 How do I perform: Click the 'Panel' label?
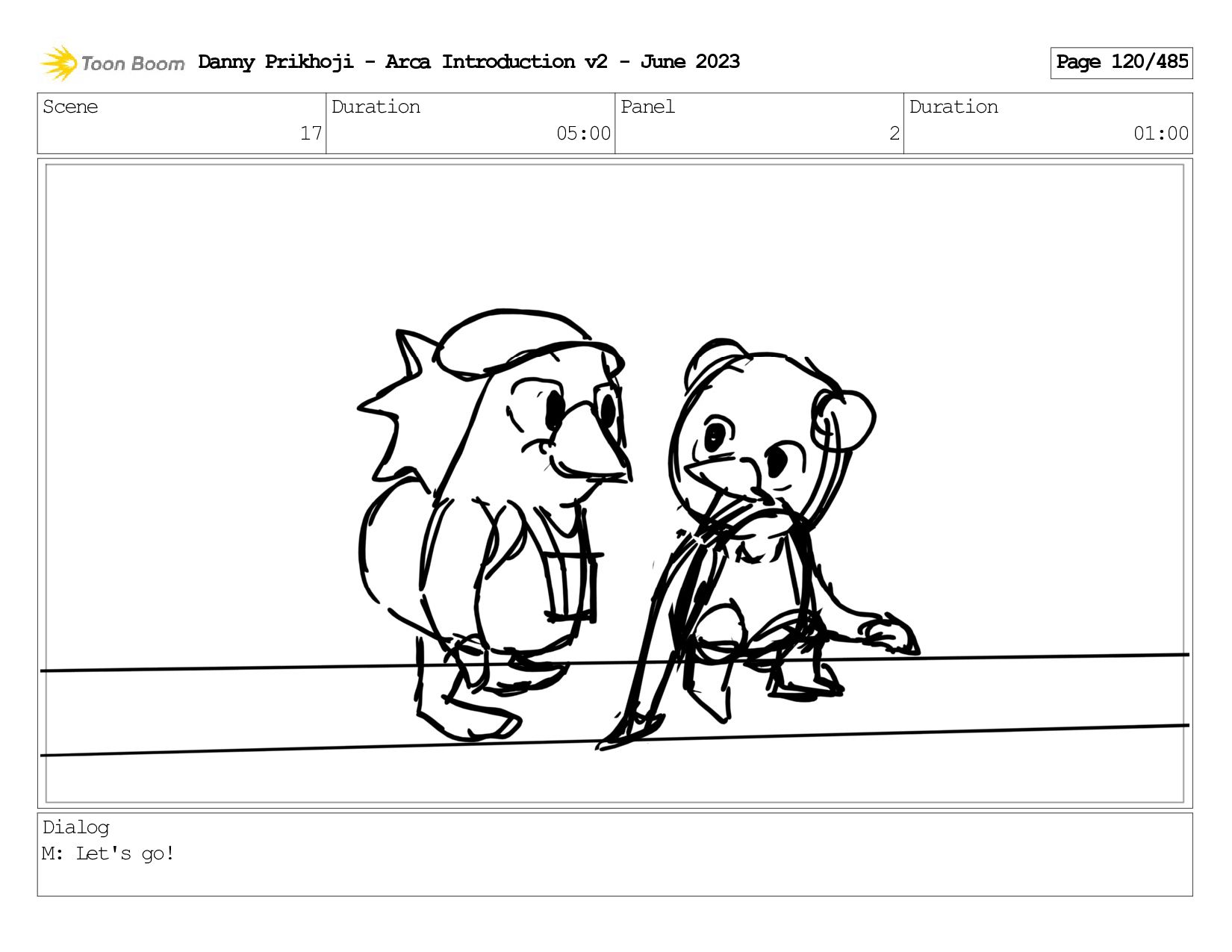point(647,107)
